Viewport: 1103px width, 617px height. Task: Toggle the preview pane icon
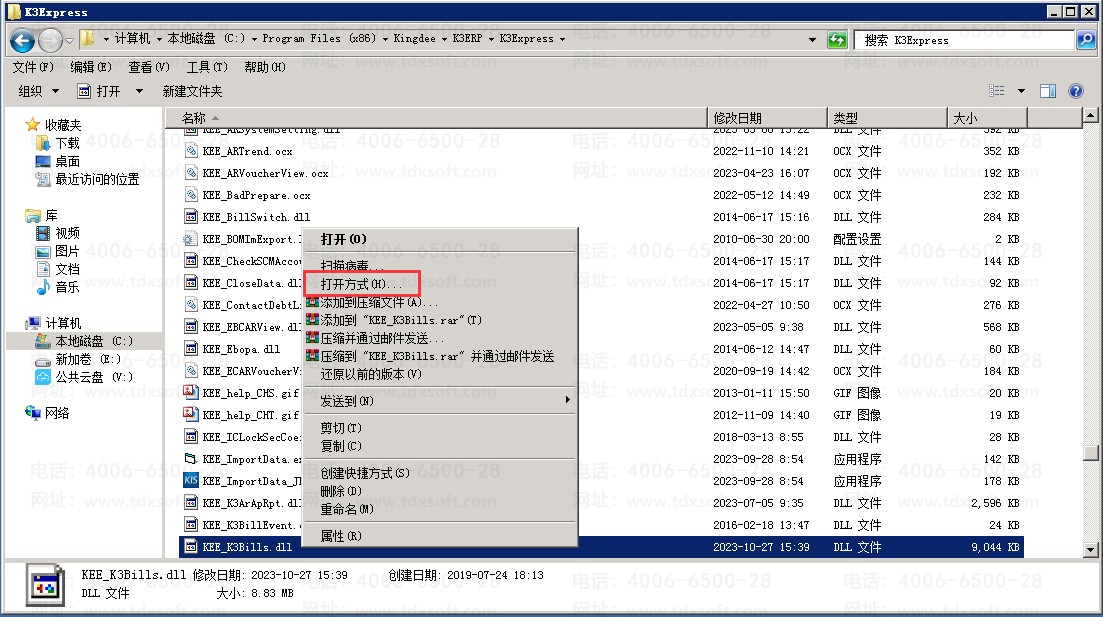tap(1047, 91)
